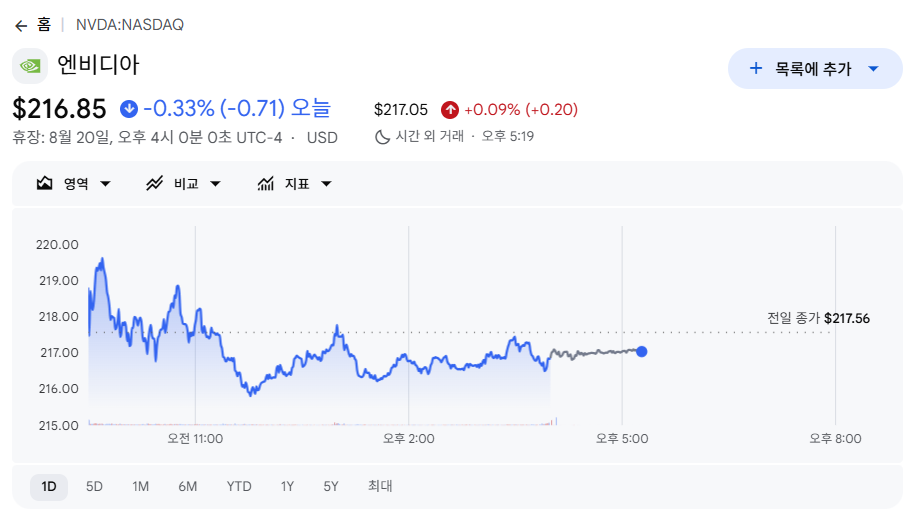Click the 엔비디아 company name
Viewport: 910px width, 522px height.
(x=98, y=65)
